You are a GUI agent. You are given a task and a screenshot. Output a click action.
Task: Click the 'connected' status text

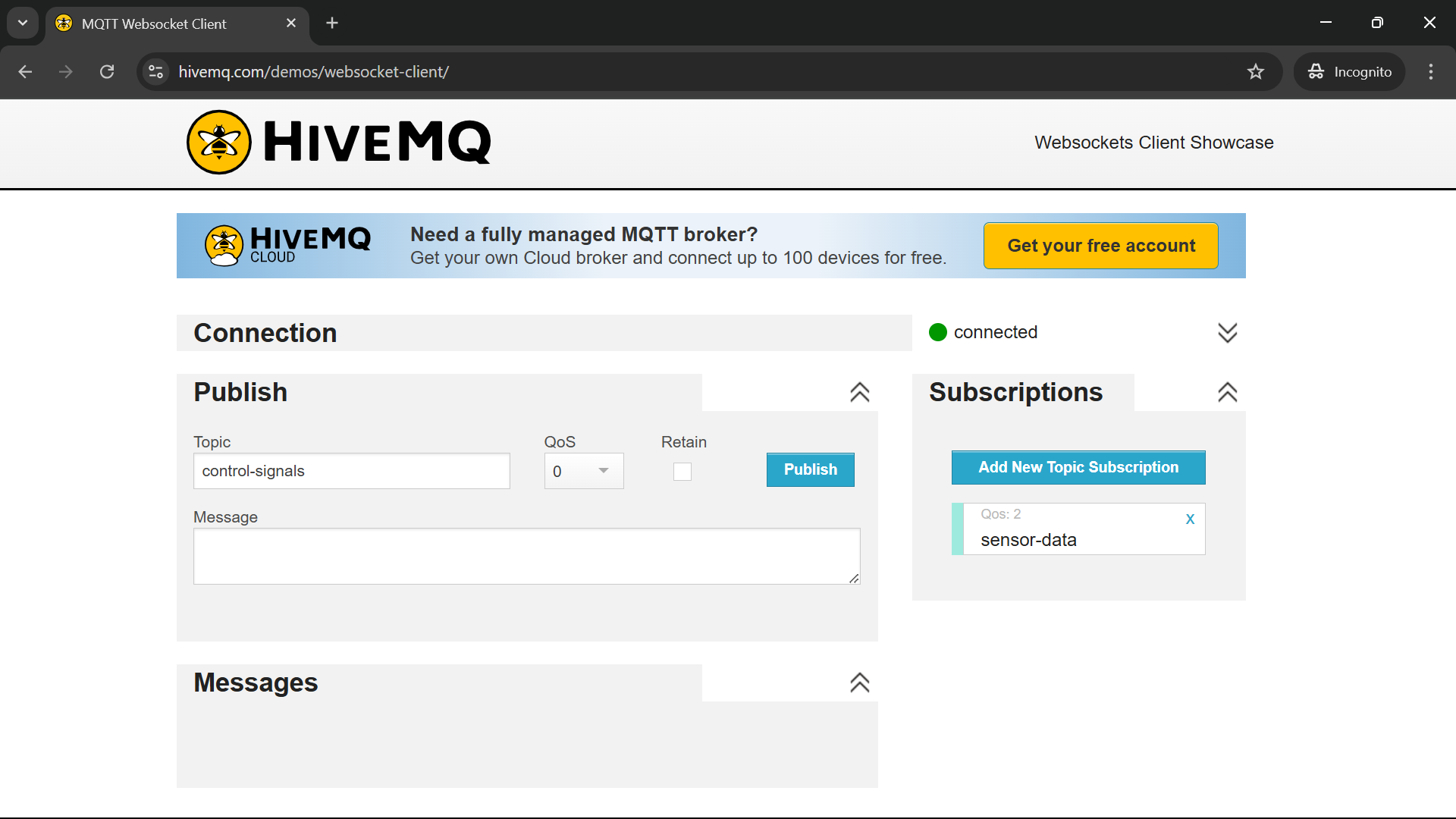click(x=996, y=332)
